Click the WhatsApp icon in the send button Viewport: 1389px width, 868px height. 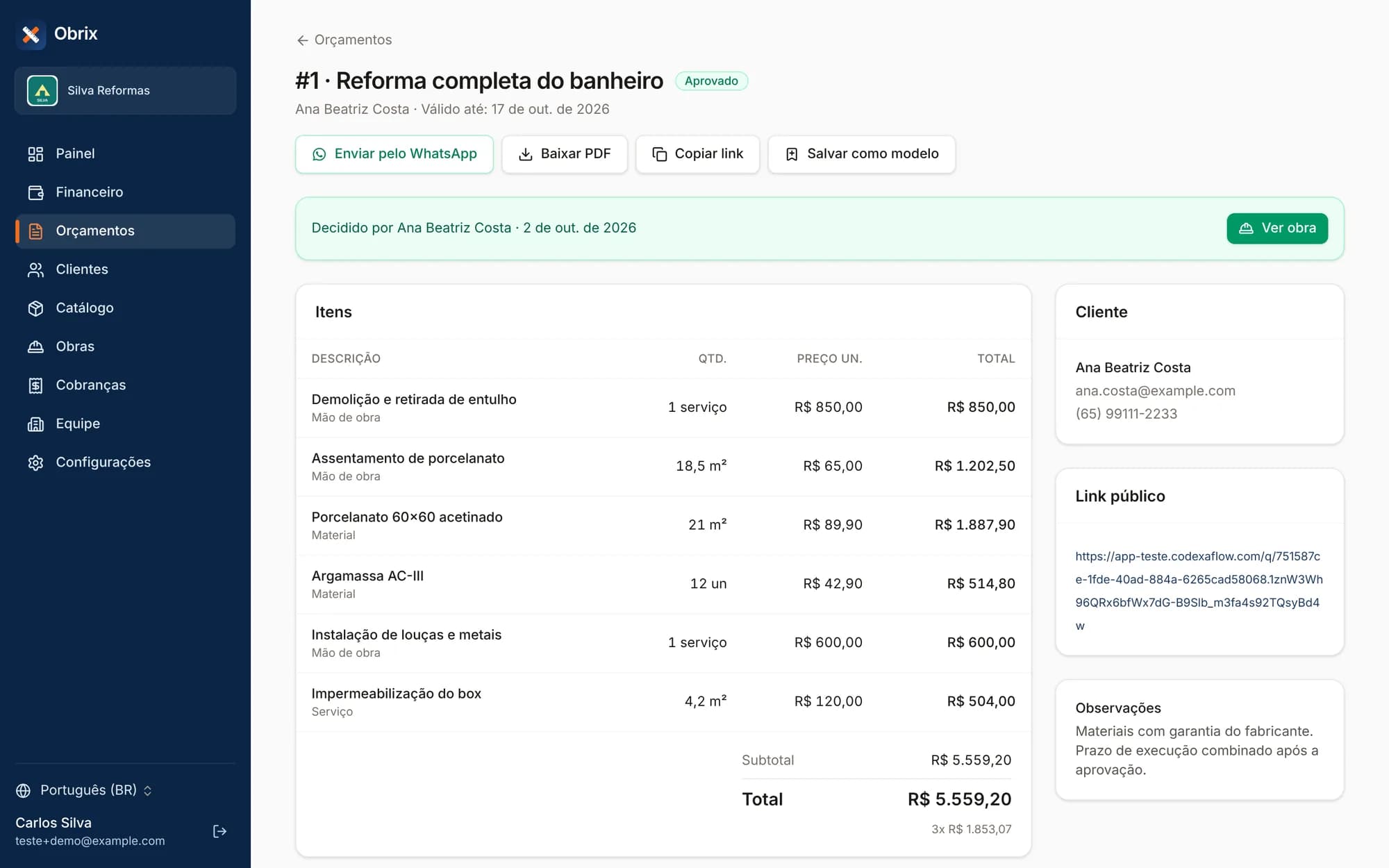pos(319,154)
